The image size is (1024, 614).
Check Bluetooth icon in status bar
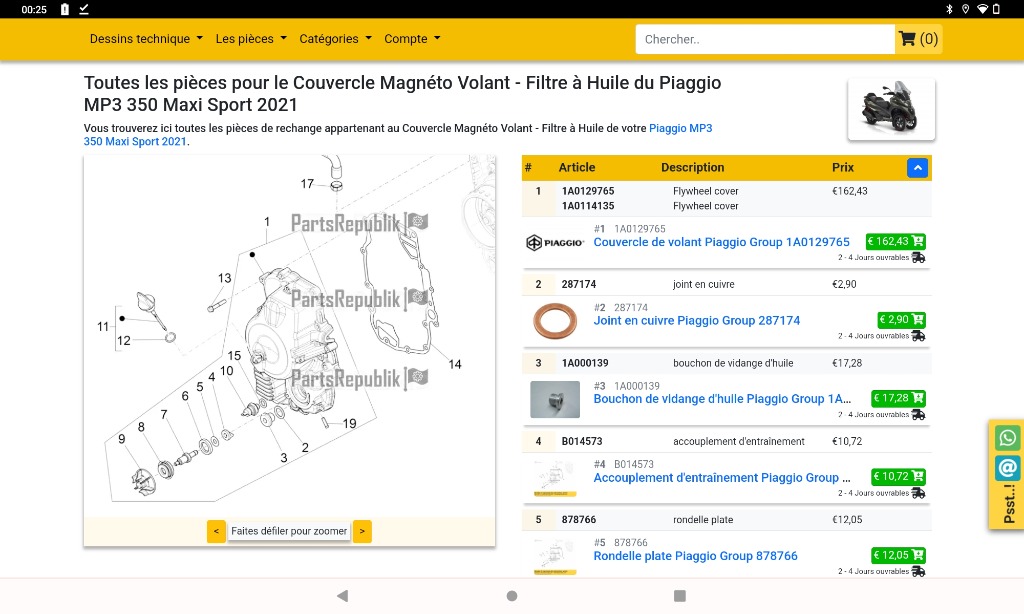pos(949,9)
